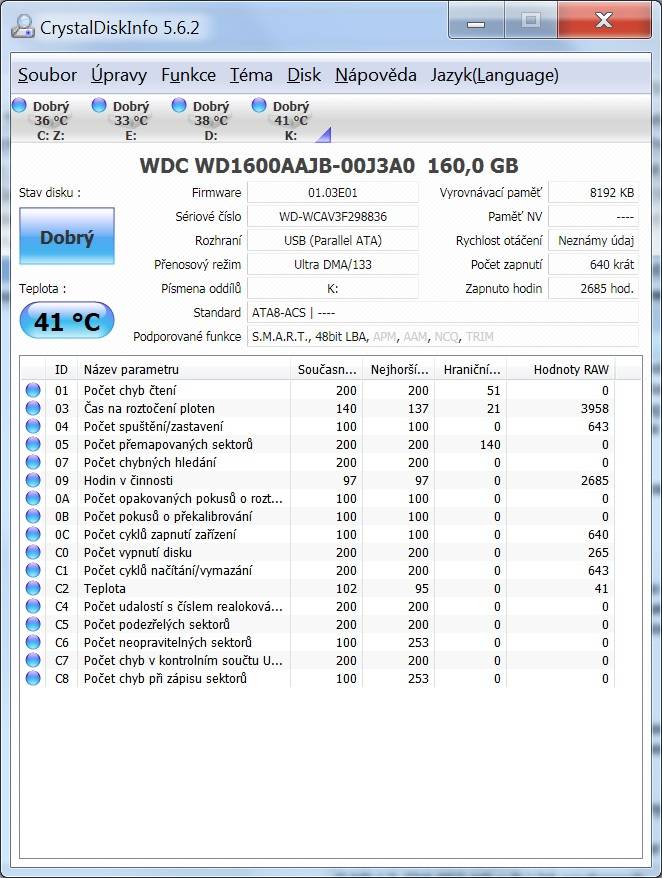Click RAW value 3958 in spin-up row
The image size is (662, 878).
tap(594, 408)
